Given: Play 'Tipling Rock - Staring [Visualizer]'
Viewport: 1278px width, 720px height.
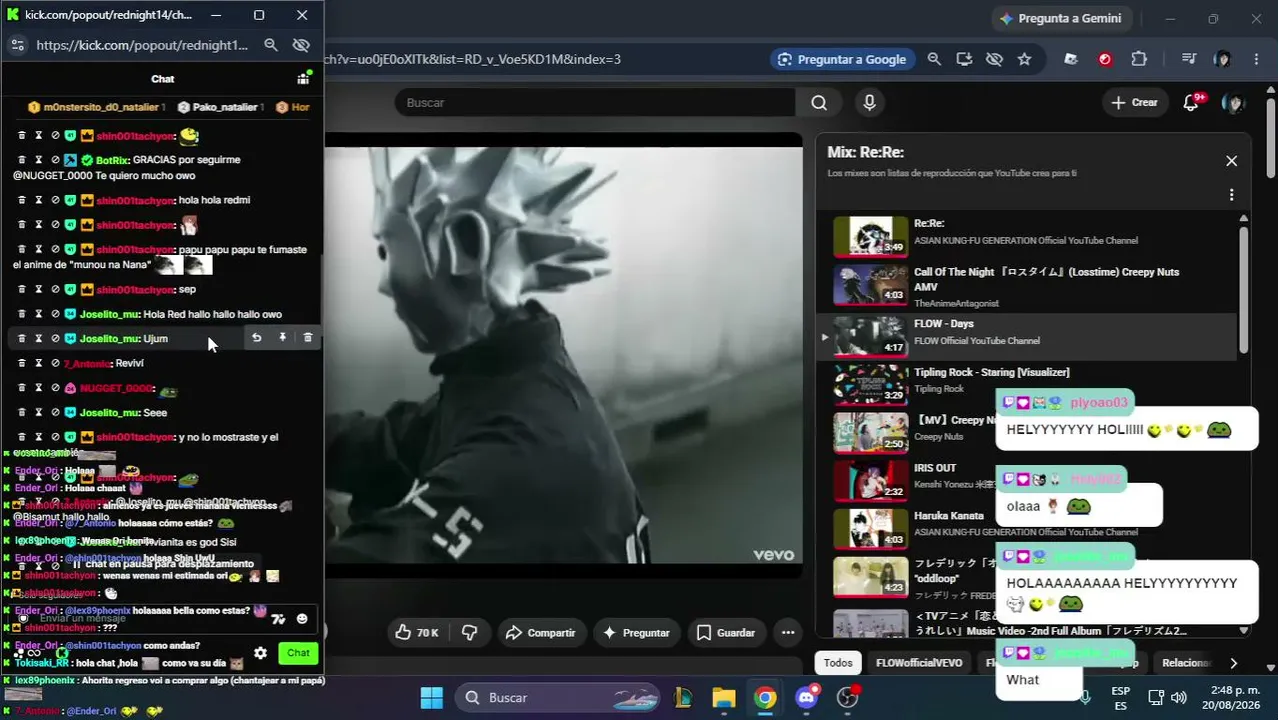Looking at the screenshot, I should (x=1028, y=384).
